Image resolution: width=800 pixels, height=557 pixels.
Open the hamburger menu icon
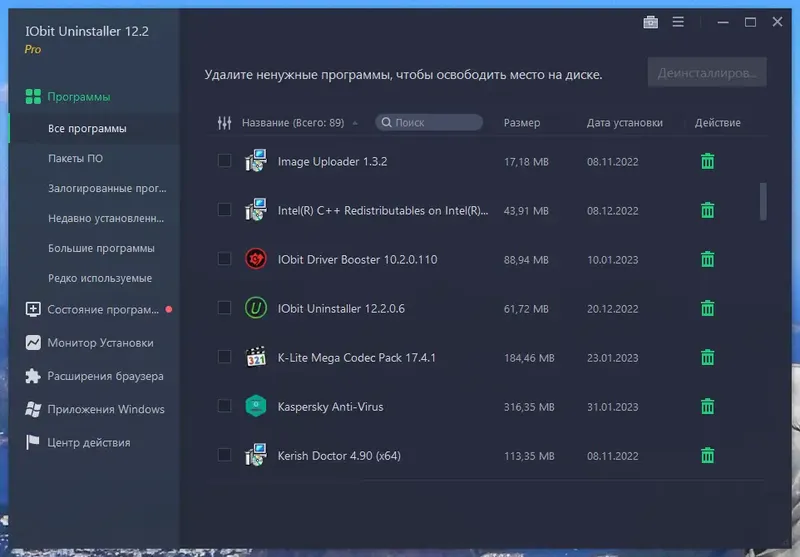click(x=678, y=22)
